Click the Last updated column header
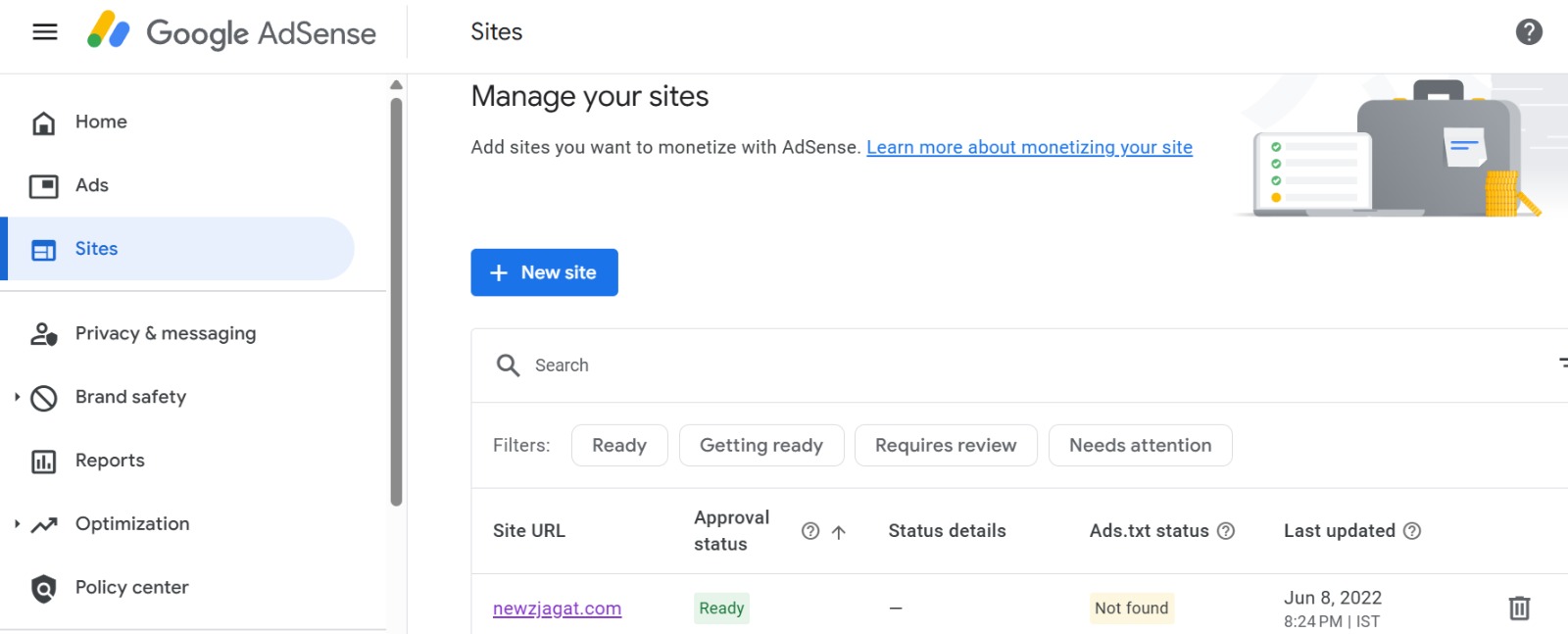1568x634 pixels. (x=1340, y=531)
